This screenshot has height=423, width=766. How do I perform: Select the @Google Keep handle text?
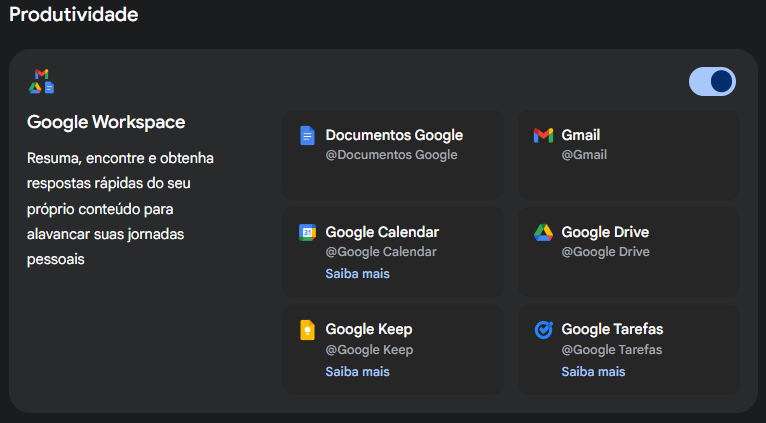[x=369, y=350]
